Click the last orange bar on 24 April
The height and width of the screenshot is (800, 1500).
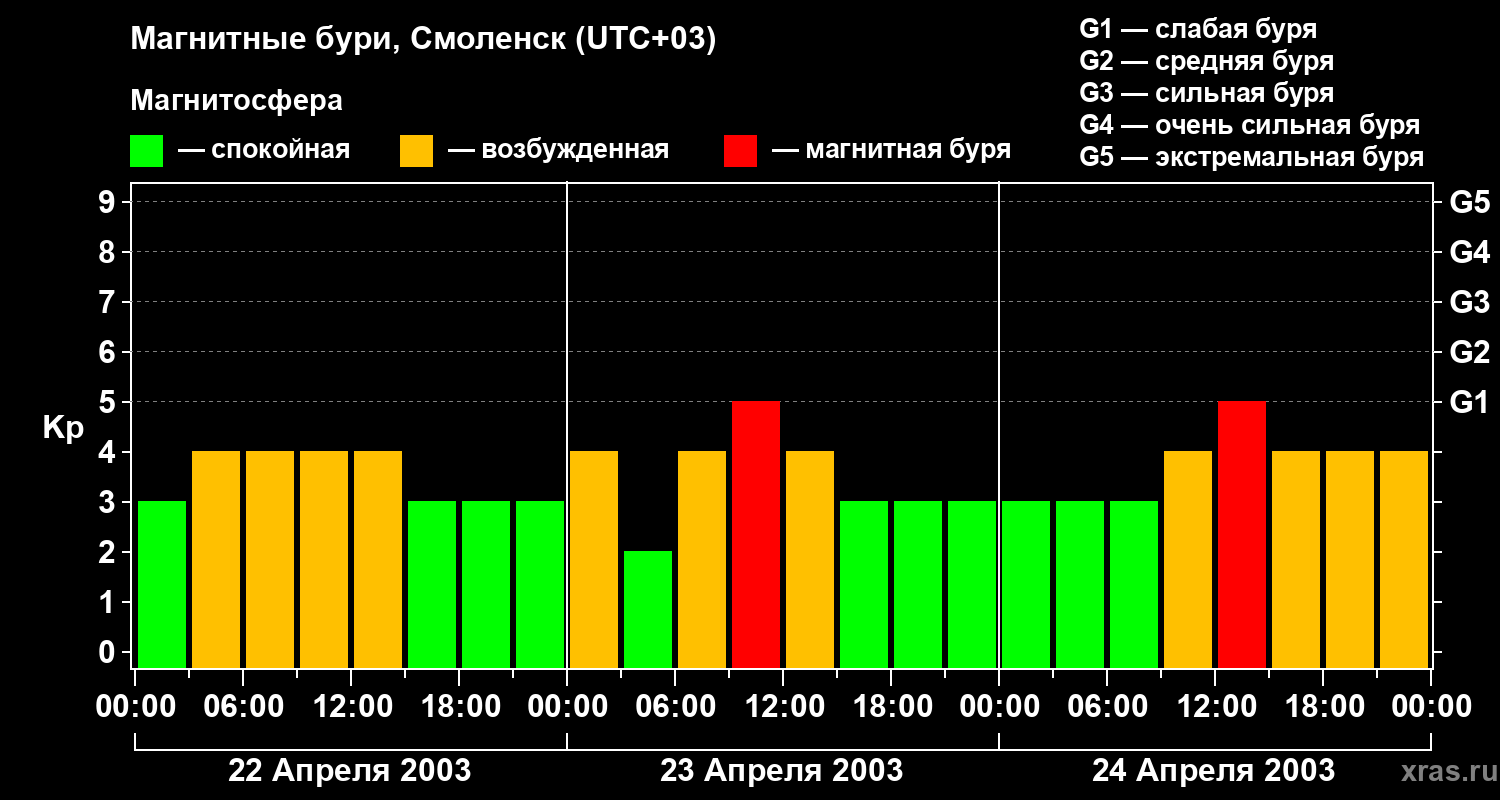point(1404,559)
